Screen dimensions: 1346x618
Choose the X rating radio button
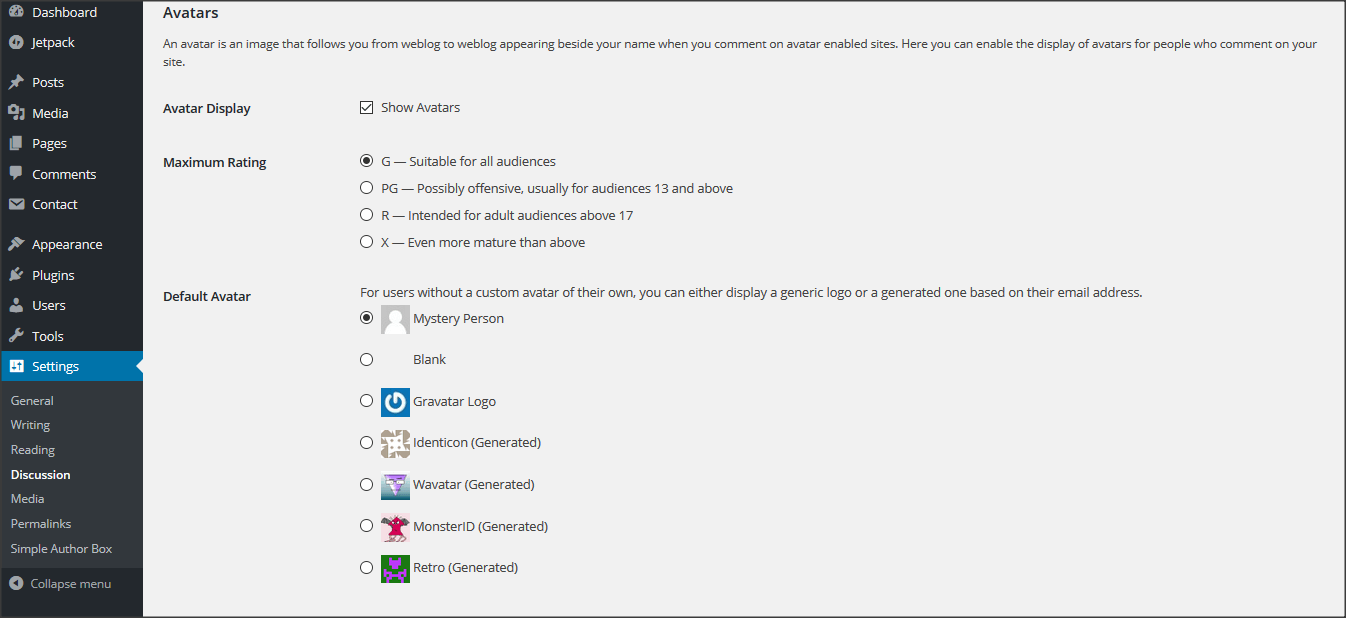[367, 242]
